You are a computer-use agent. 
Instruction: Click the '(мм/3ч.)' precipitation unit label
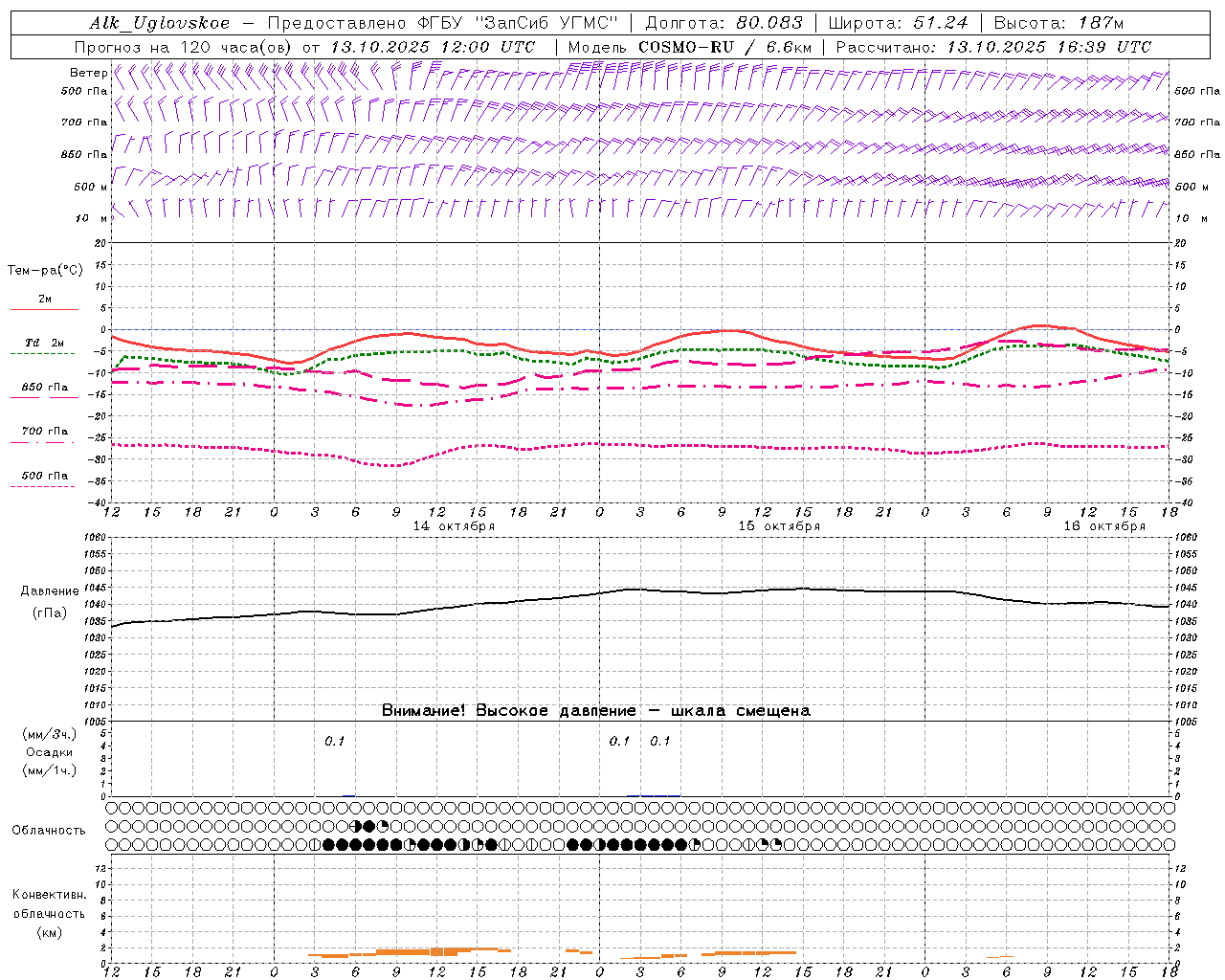tap(50, 735)
